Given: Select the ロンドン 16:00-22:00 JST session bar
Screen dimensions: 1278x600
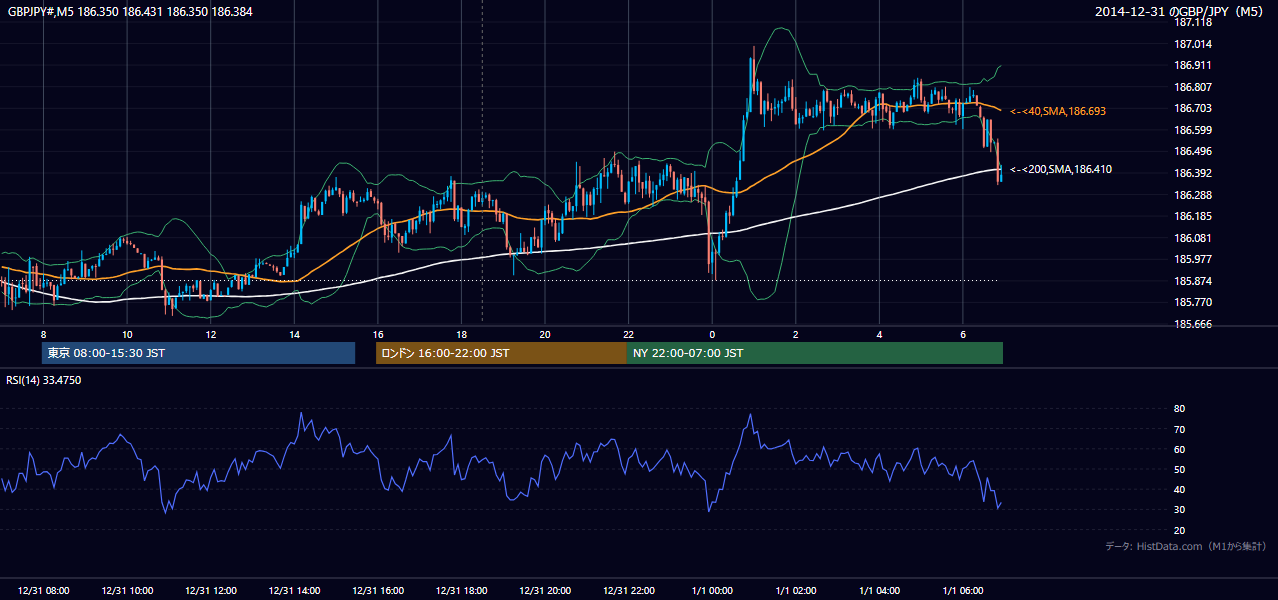Looking at the screenshot, I should (x=502, y=353).
